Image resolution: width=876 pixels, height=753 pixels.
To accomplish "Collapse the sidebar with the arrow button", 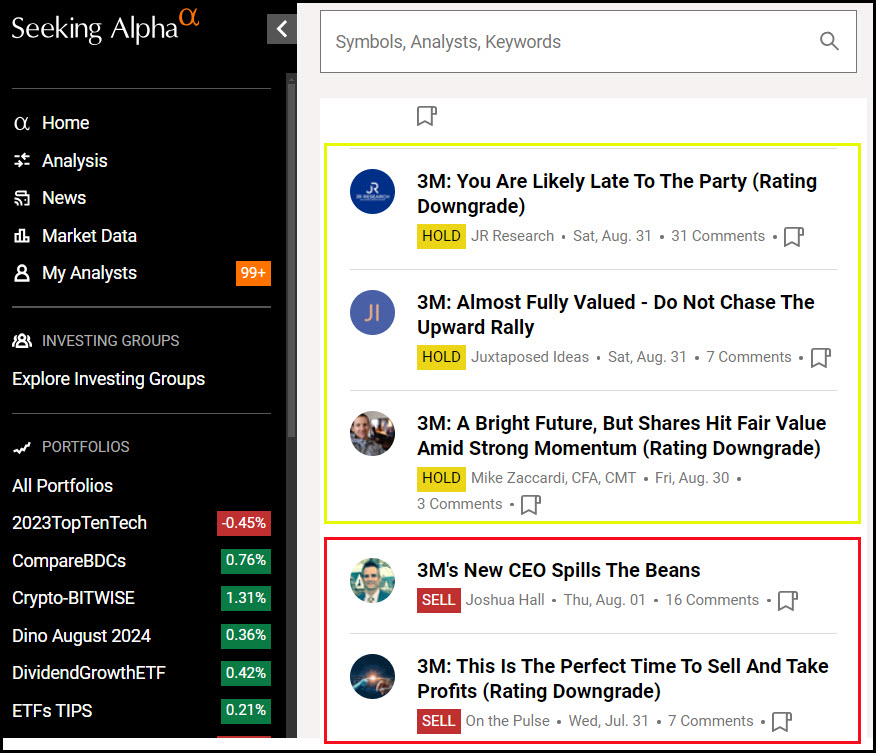I will click(281, 29).
